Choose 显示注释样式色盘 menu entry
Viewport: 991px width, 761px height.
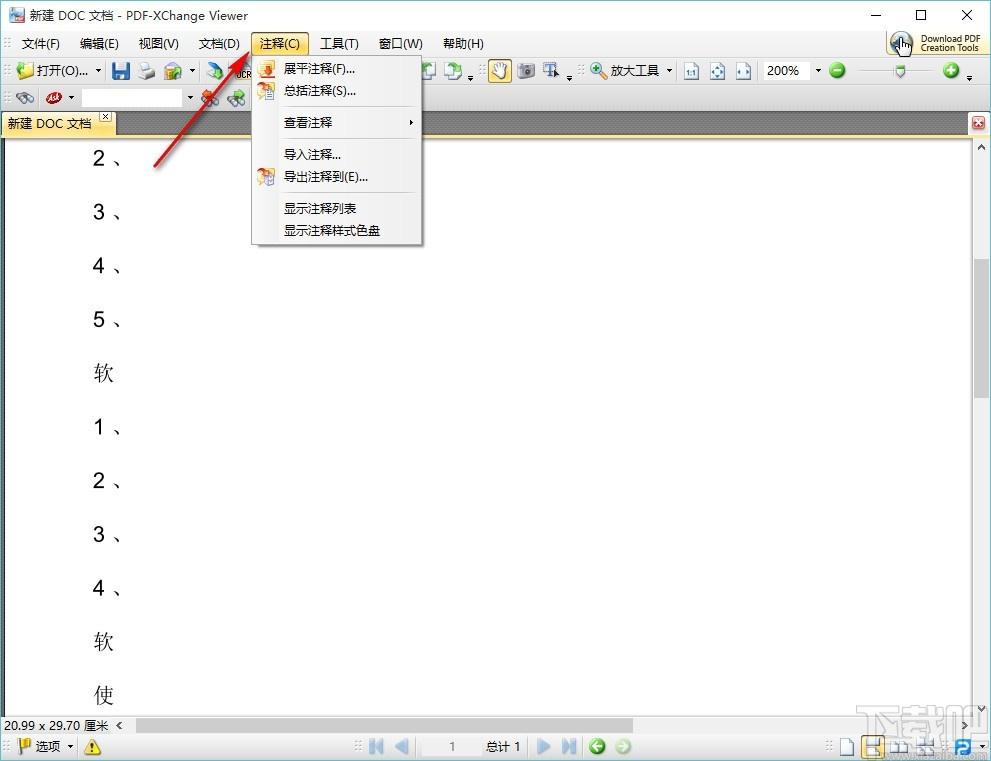(337, 231)
